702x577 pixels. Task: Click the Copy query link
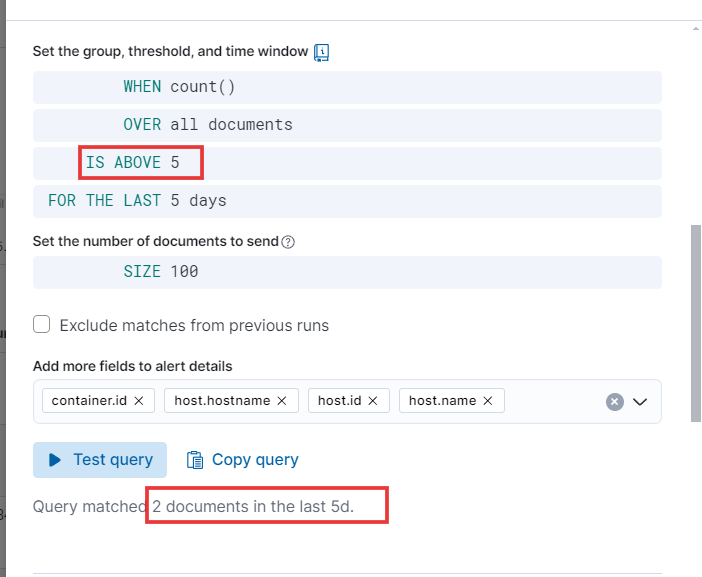click(243, 460)
